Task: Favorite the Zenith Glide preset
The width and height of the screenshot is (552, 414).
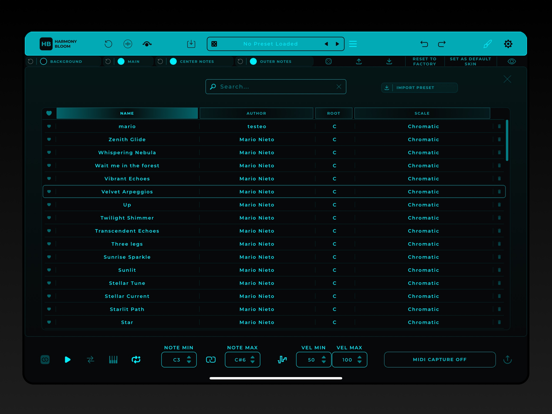Action: [x=49, y=139]
